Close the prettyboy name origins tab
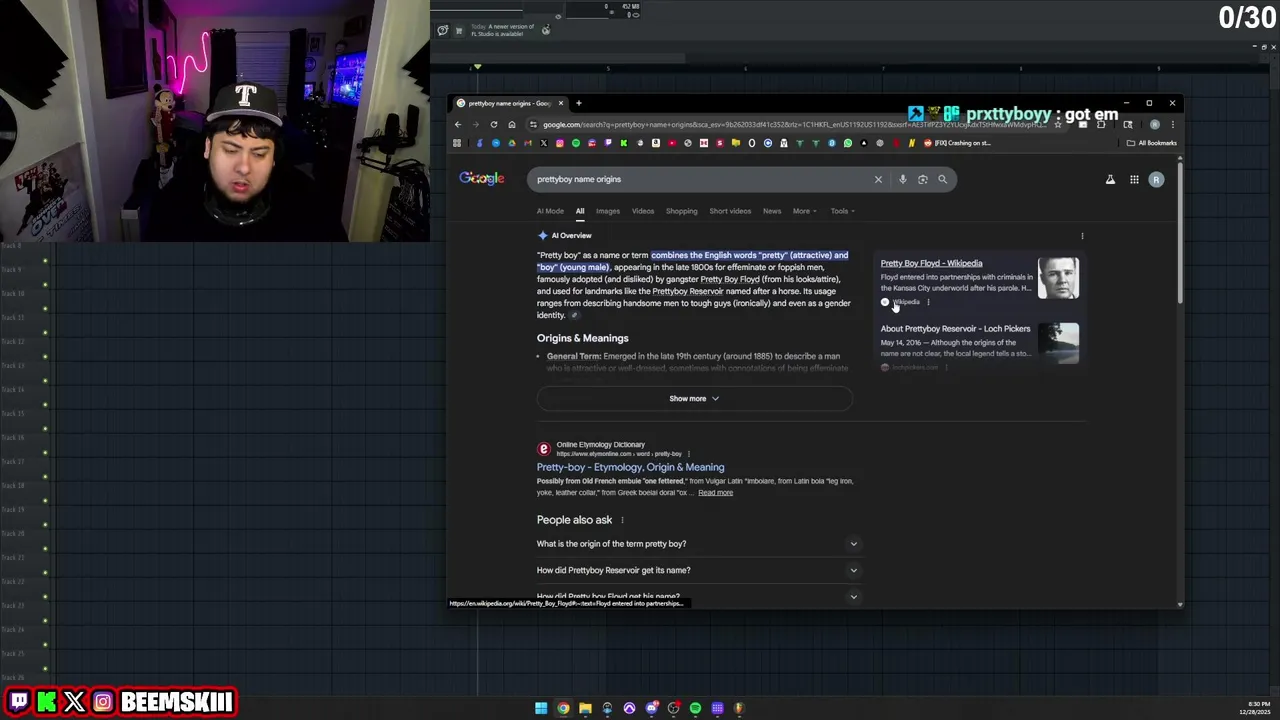 (x=561, y=103)
